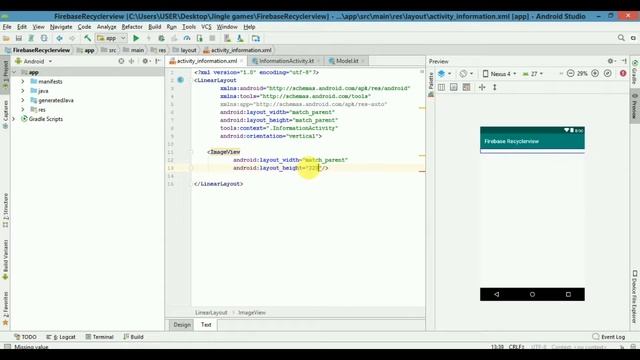Click the pan preview cross-arrows icon
Viewport: 640px width, 360px height.
[482, 87]
